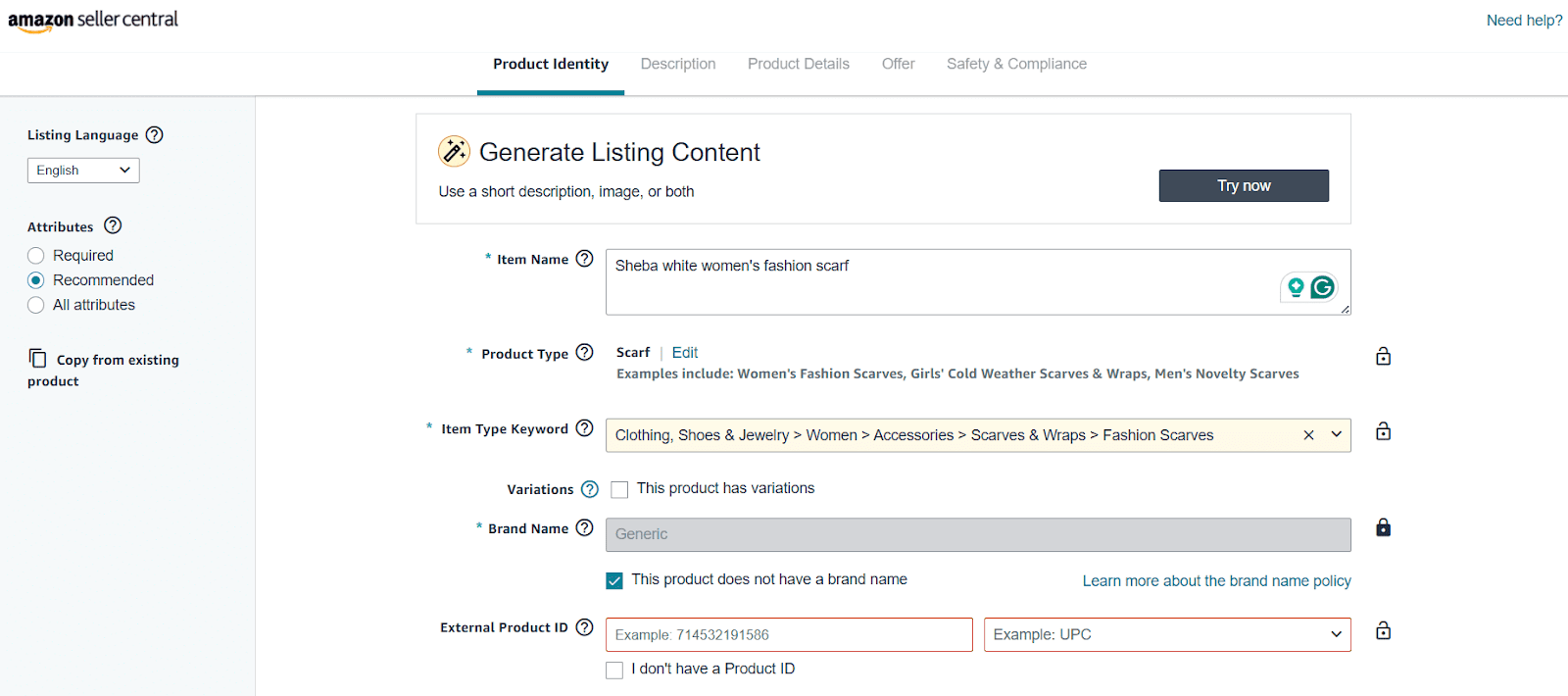Click the lock icon next to Product Type
The image size is (1568, 696).
[x=1382, y=356]
